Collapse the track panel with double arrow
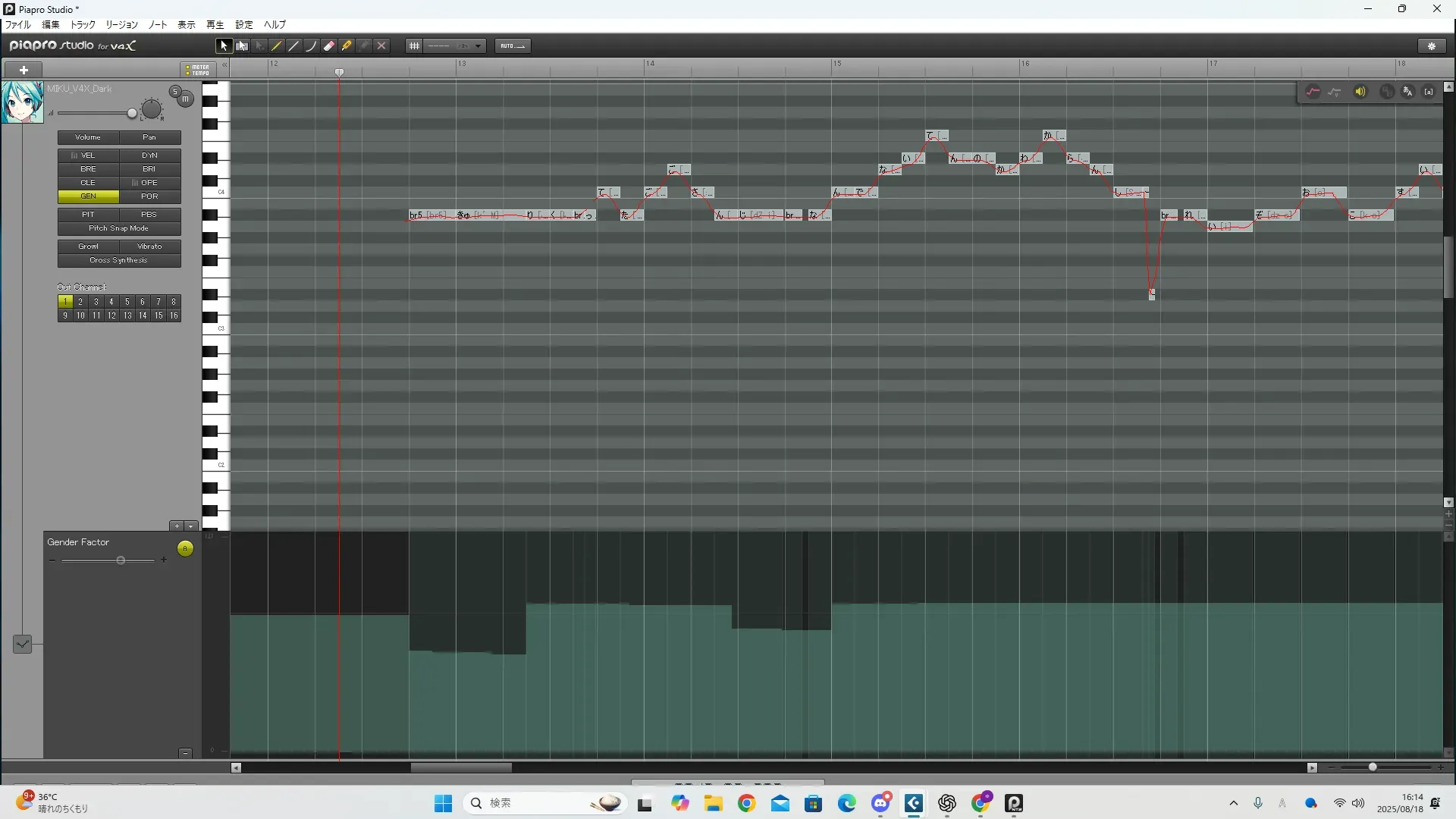Image resolution: width=1456 pixels, height=819 pixels. (x=224, y=65)
